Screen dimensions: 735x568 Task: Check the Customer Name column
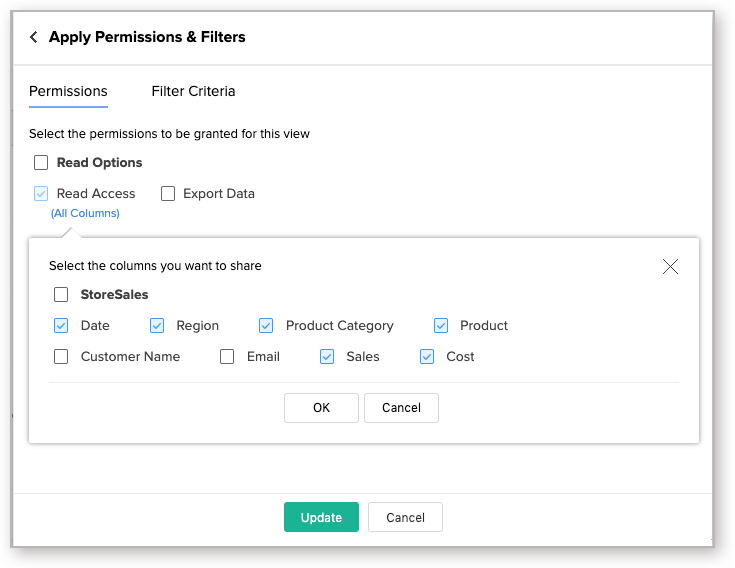[x=61, y=357]
